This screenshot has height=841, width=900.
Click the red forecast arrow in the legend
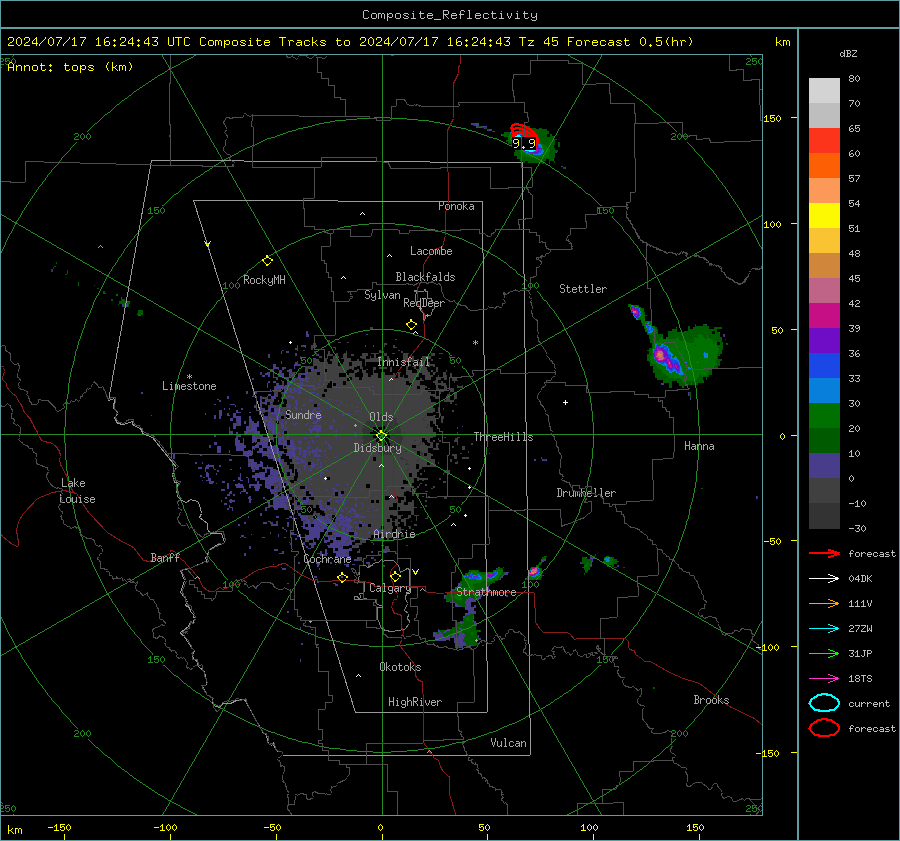coord(824,553)
